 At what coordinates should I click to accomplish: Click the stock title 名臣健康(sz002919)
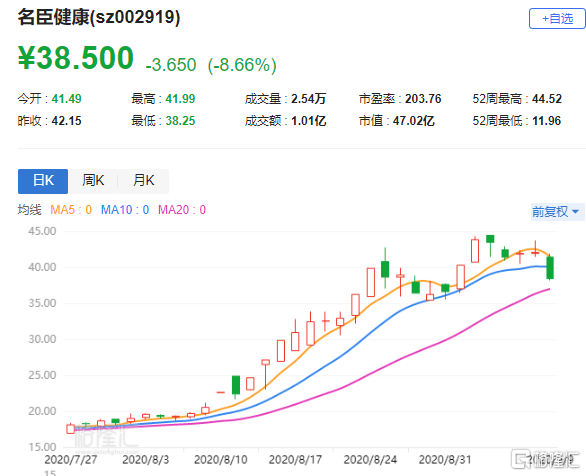pyautogui.click(x=99, y=17)
